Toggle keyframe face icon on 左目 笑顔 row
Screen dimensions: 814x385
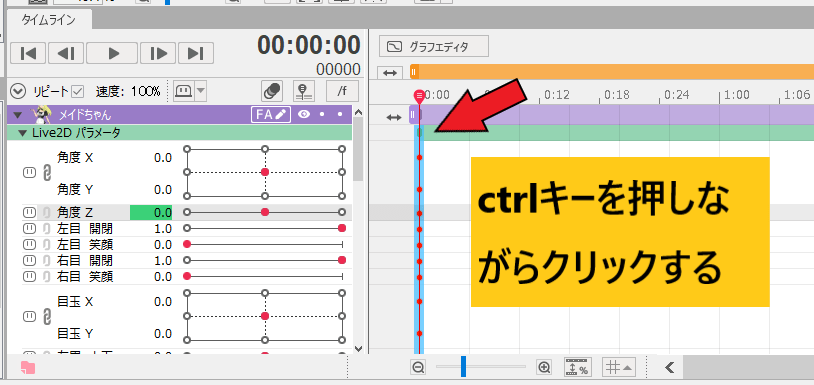[30, 244]
